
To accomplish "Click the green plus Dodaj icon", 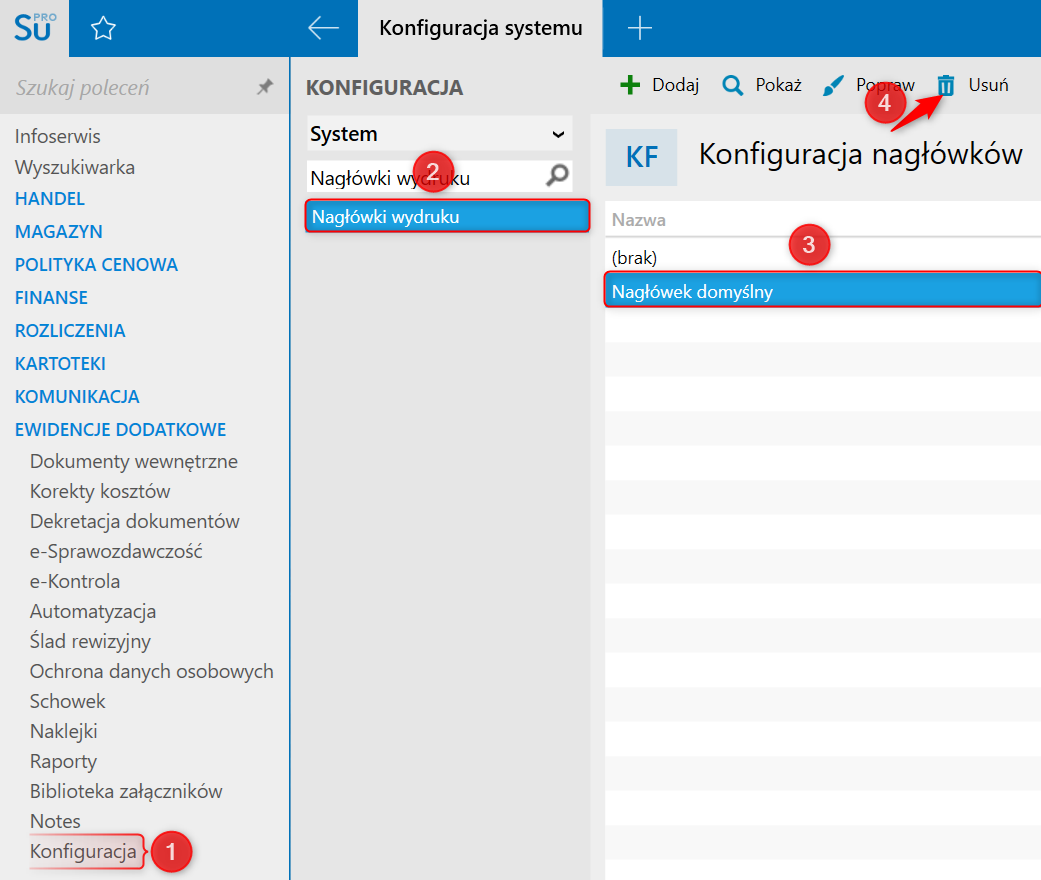I will [629, 85].
